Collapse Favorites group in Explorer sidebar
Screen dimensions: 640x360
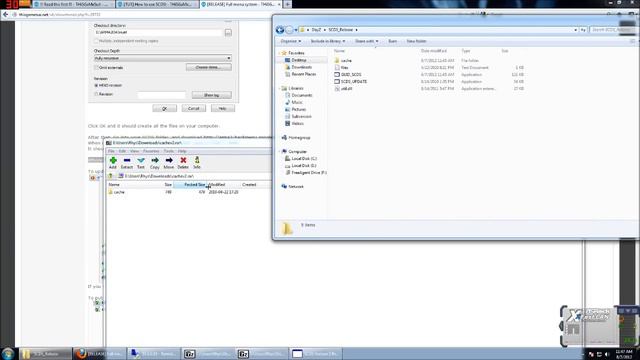pyautogui.click(x=280, y=53)
